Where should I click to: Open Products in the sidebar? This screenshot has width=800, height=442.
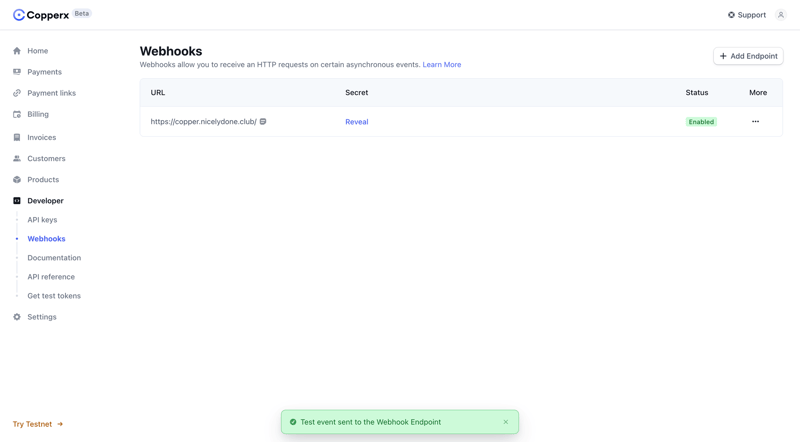tap(43, 180)
